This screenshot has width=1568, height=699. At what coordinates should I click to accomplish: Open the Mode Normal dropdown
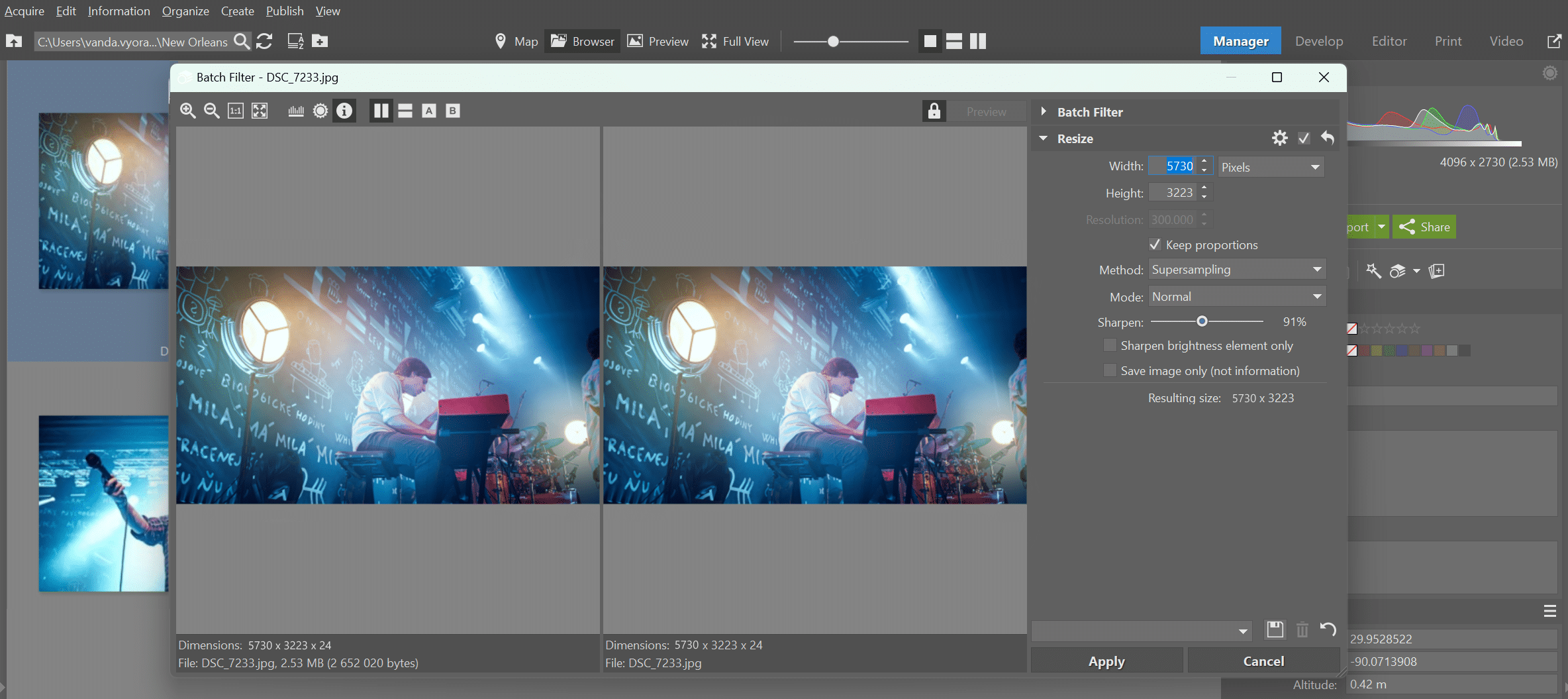pos(1237,297)
